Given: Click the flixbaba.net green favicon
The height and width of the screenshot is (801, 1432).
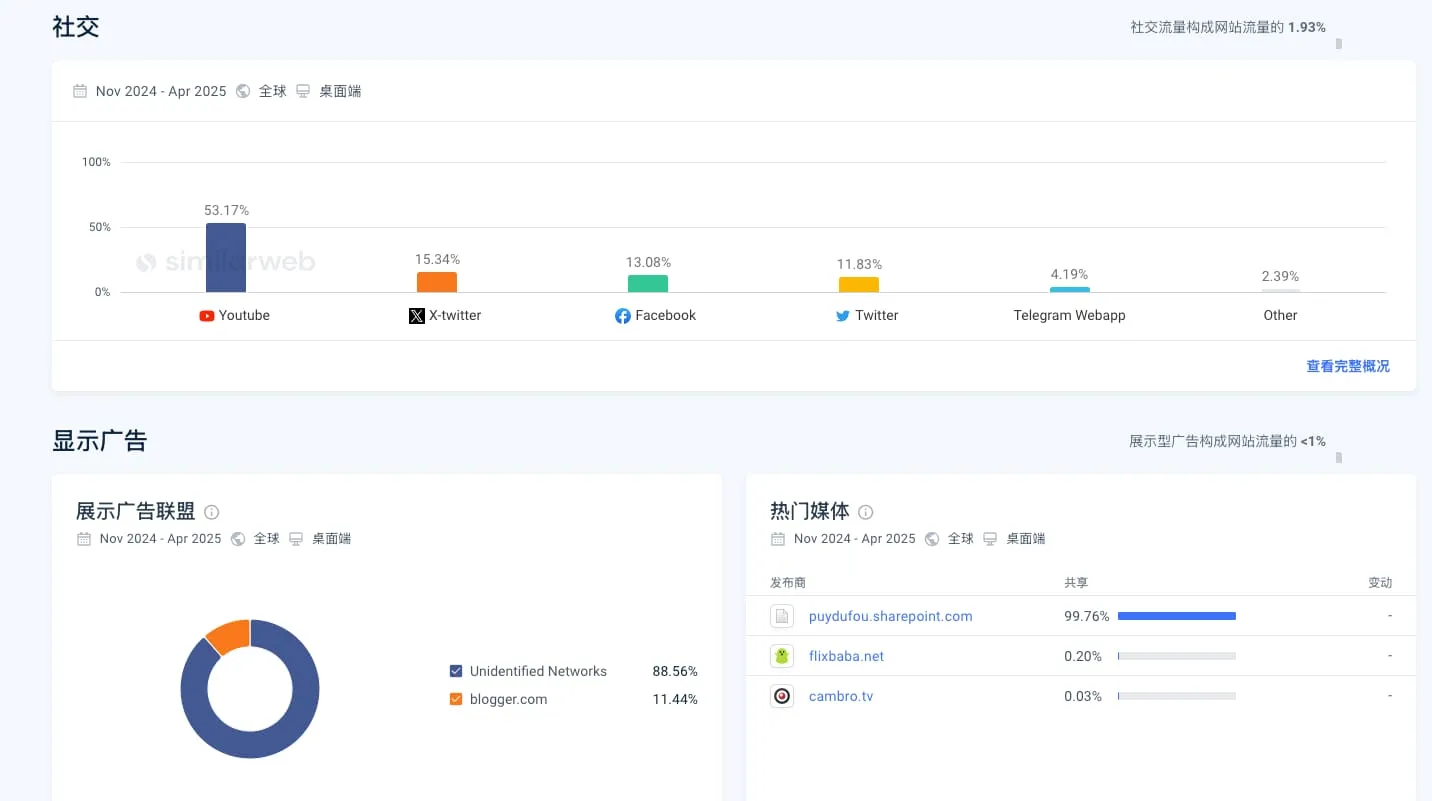Looking at the screenshot, I should click(x=782, y=656).
